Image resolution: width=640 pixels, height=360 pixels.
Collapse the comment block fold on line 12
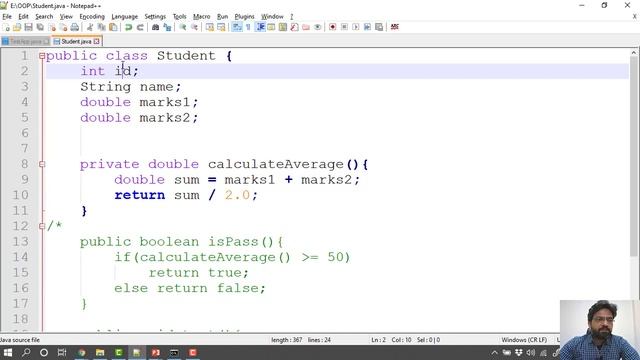42,226
